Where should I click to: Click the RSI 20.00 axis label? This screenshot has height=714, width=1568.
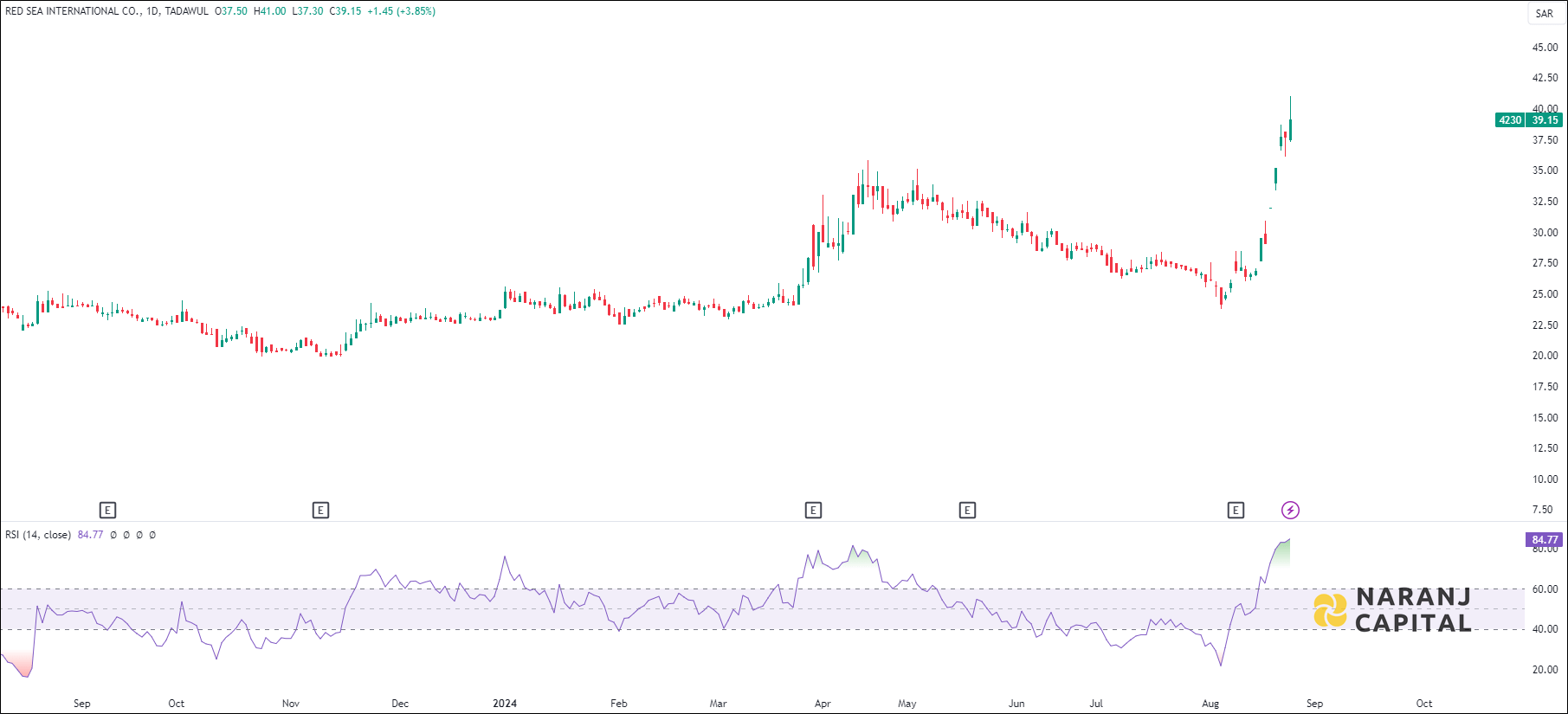(x=1545, y=670)
